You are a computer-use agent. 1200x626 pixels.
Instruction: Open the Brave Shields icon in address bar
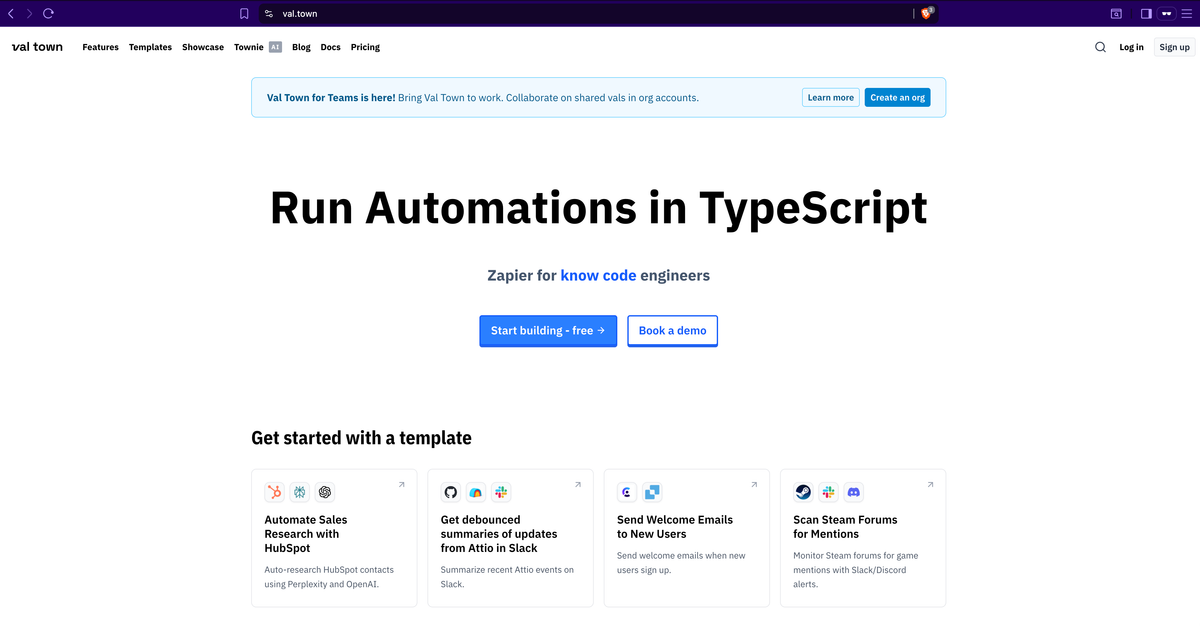[x=926, y=14]
